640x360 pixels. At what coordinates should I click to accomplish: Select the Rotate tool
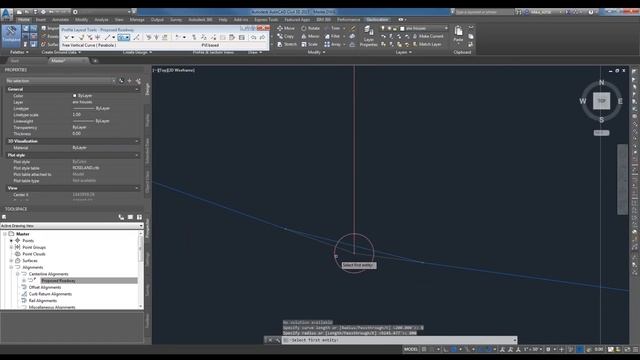tap(310, 28)
